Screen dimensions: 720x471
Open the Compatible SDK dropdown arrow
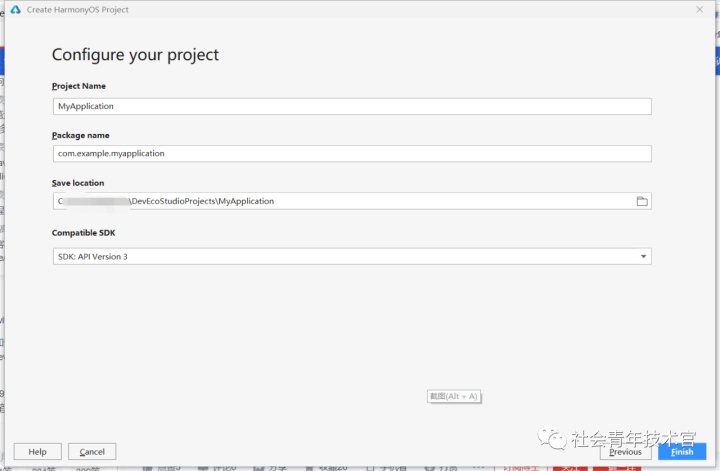point(643,257)
